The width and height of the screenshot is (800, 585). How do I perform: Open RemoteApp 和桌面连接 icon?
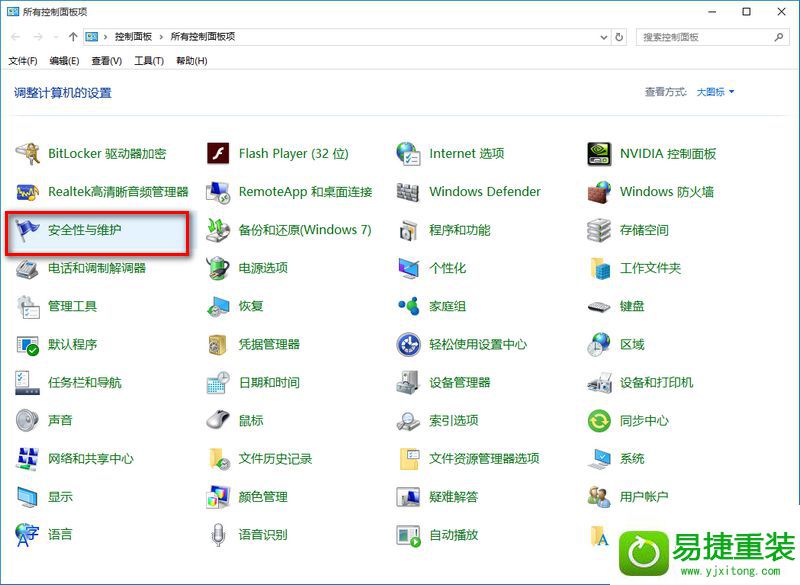click(218, 192)
